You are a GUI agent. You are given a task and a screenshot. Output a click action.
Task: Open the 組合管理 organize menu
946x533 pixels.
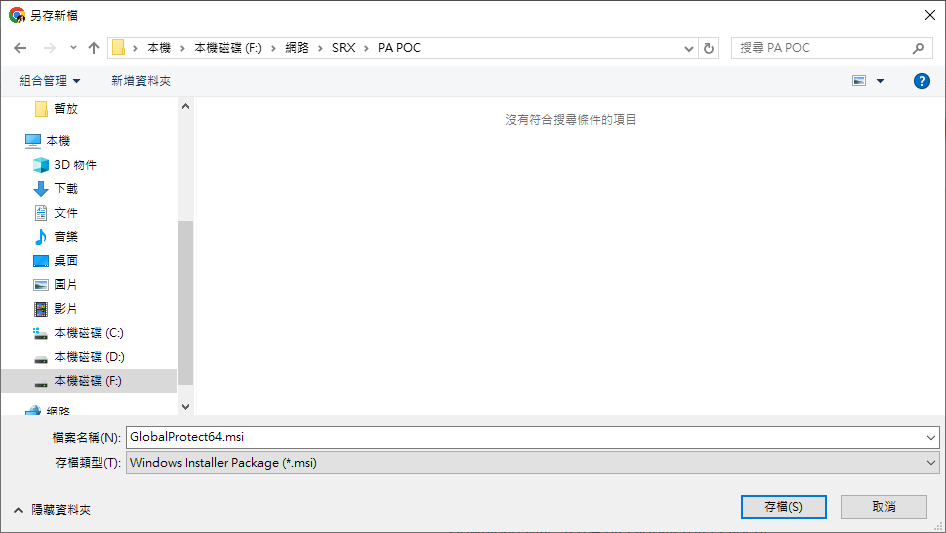coord(50,81)
